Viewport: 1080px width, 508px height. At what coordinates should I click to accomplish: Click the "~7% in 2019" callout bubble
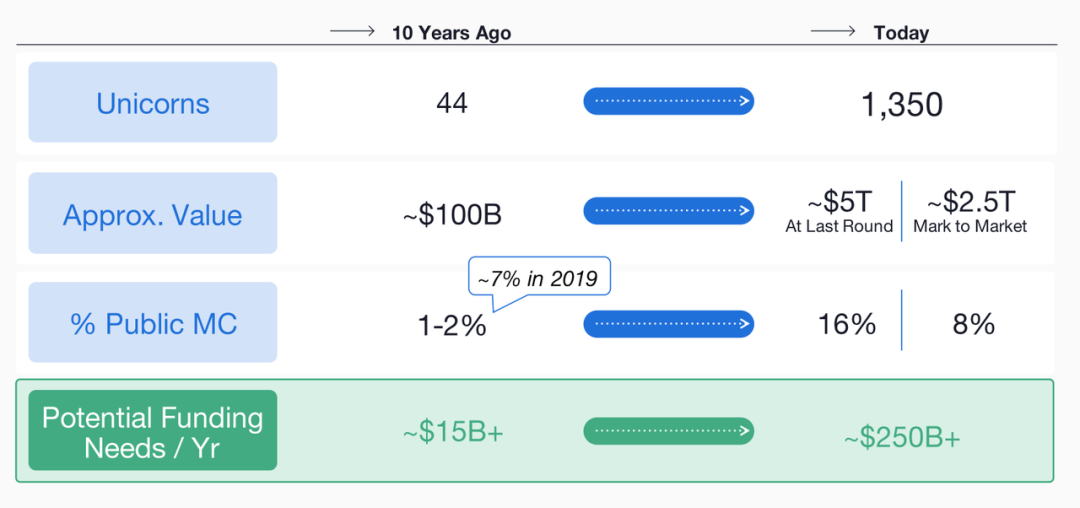[538, 279]
